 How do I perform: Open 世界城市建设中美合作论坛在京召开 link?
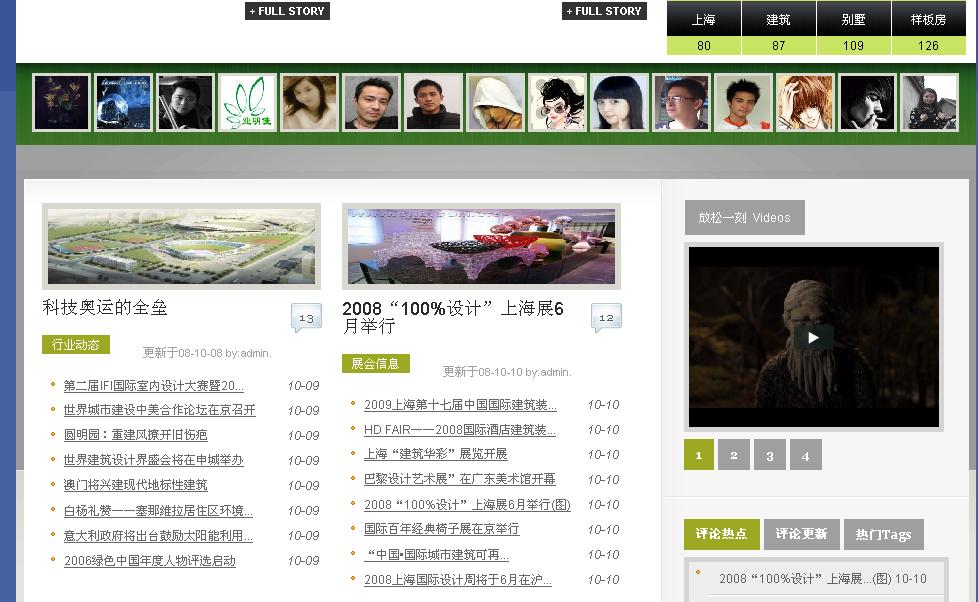(160, 410)
